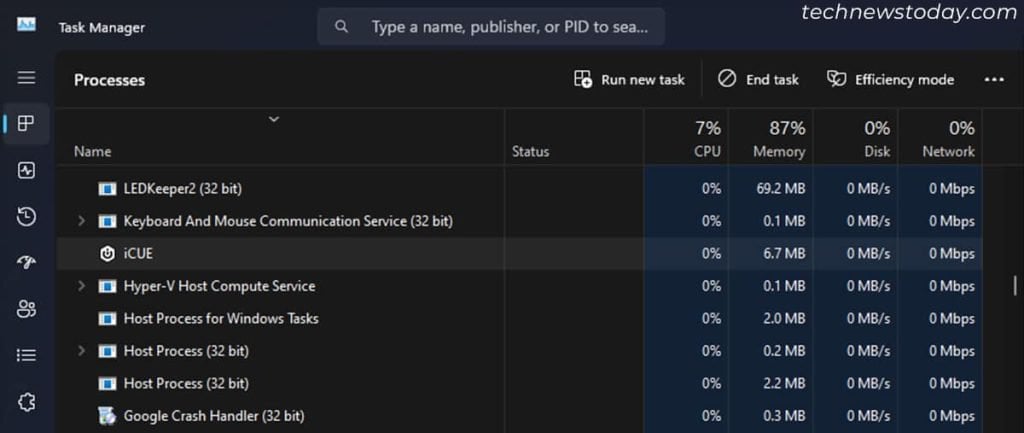The width and height of the screenshot is (1024, 433).
Task: Click the Google Crash Handler icon
Action: click(107, 415)
